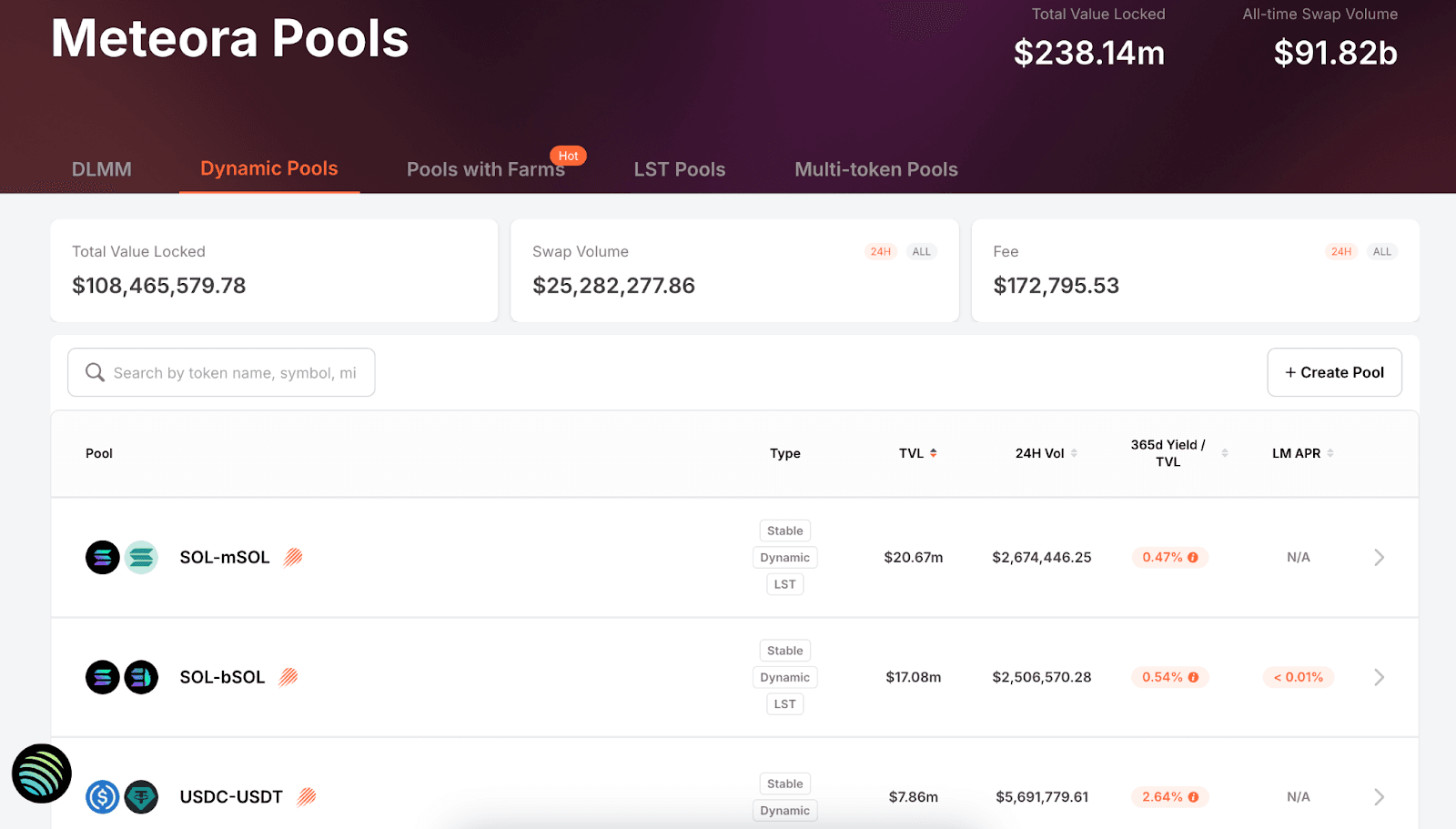Select the Dynamic Pools tab
This screenshot has width=1456, height=829.
point(269,168)
